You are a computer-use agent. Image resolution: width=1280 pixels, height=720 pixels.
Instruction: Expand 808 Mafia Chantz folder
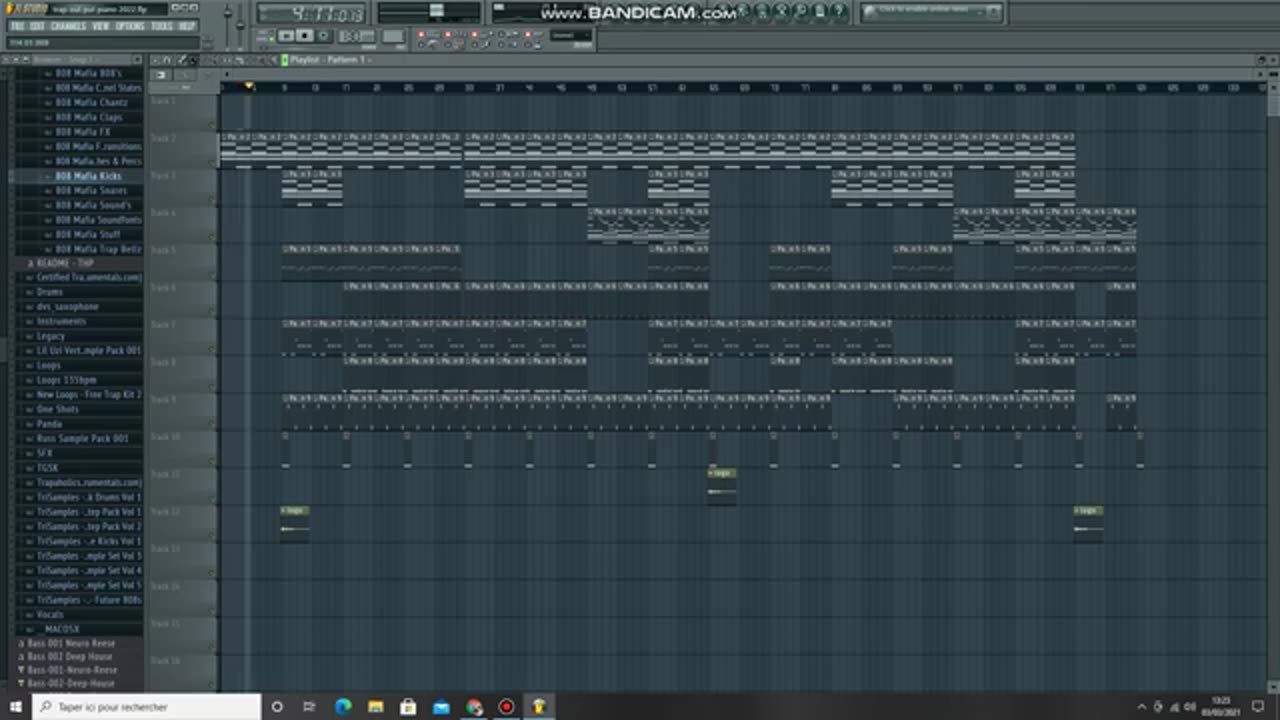(x=91, y=102)
